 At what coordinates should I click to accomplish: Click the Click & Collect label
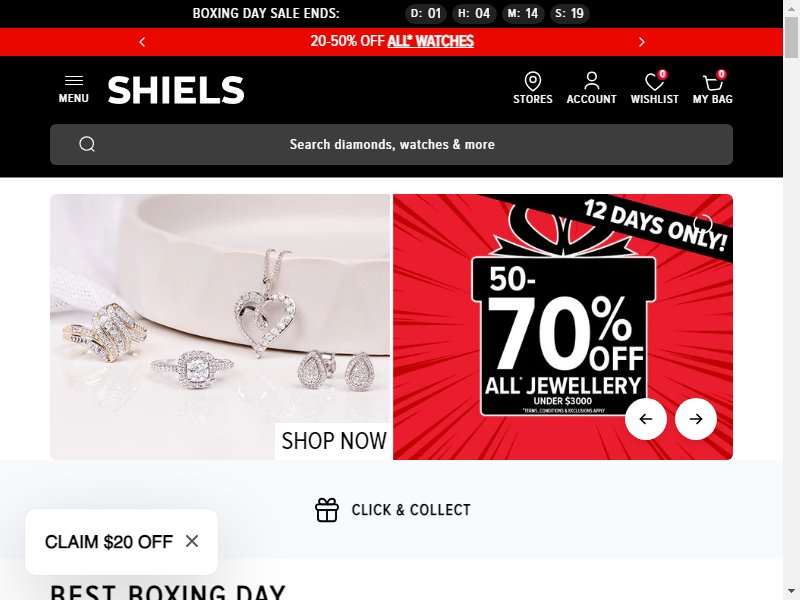(411, 510)
